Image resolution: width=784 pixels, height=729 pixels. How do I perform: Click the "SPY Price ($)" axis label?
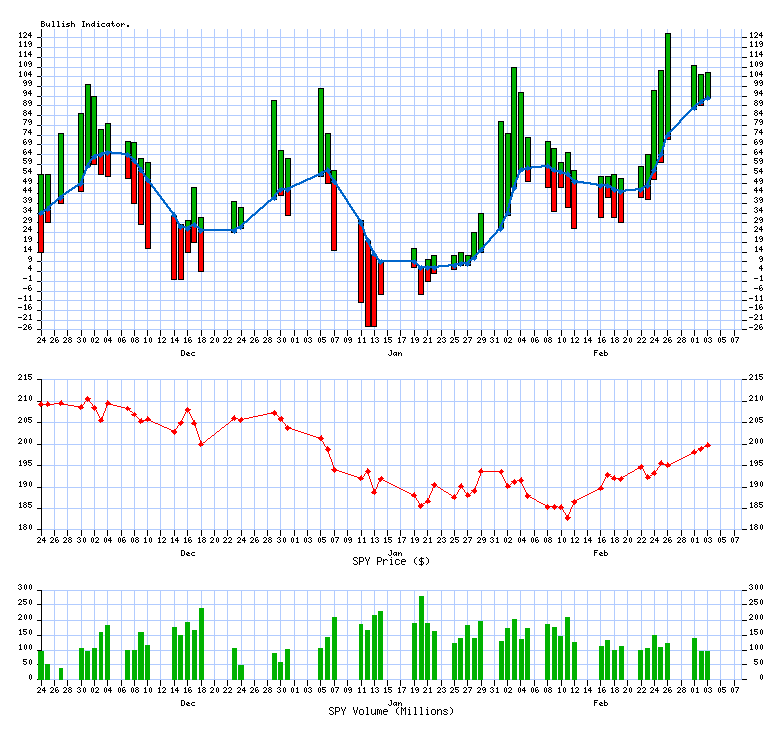[391, 561]
